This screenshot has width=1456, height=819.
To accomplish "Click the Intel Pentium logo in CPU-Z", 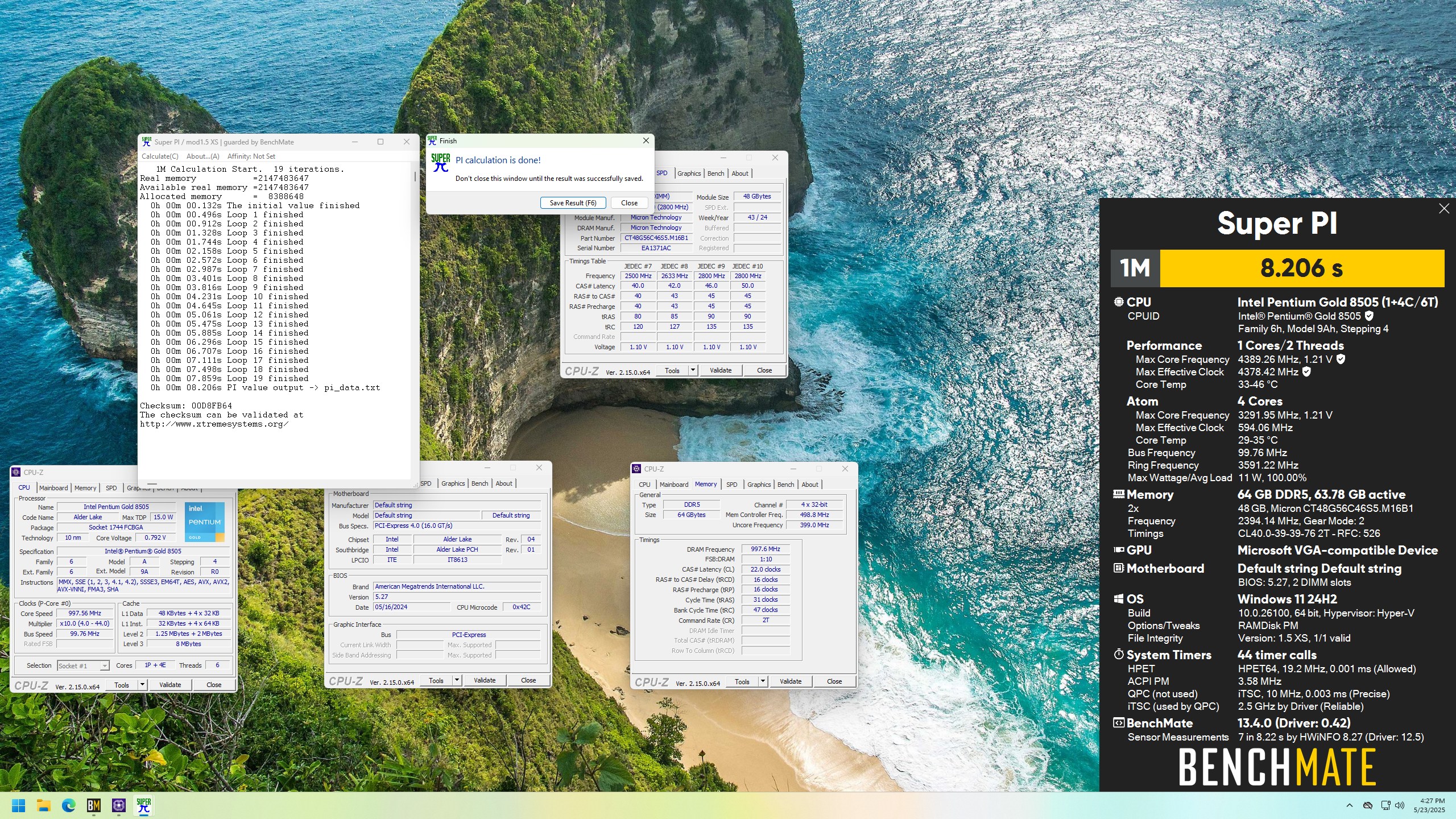I will tap(204, 522).
